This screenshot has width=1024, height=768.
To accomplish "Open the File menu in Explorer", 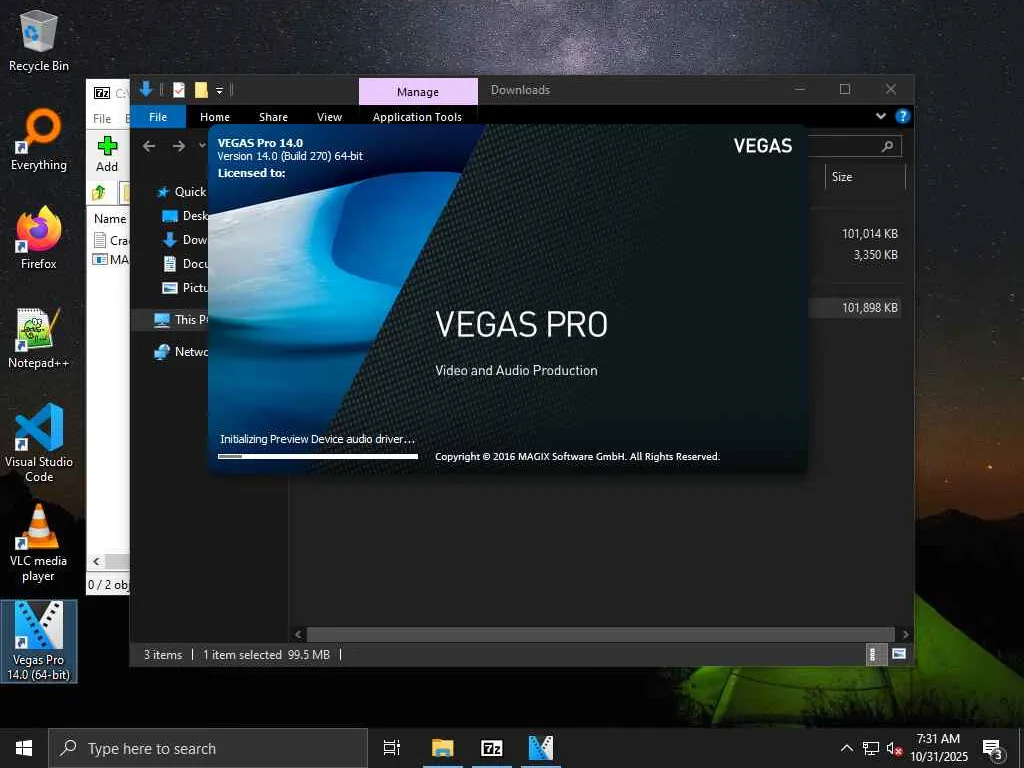I will (x=158, y=117).
